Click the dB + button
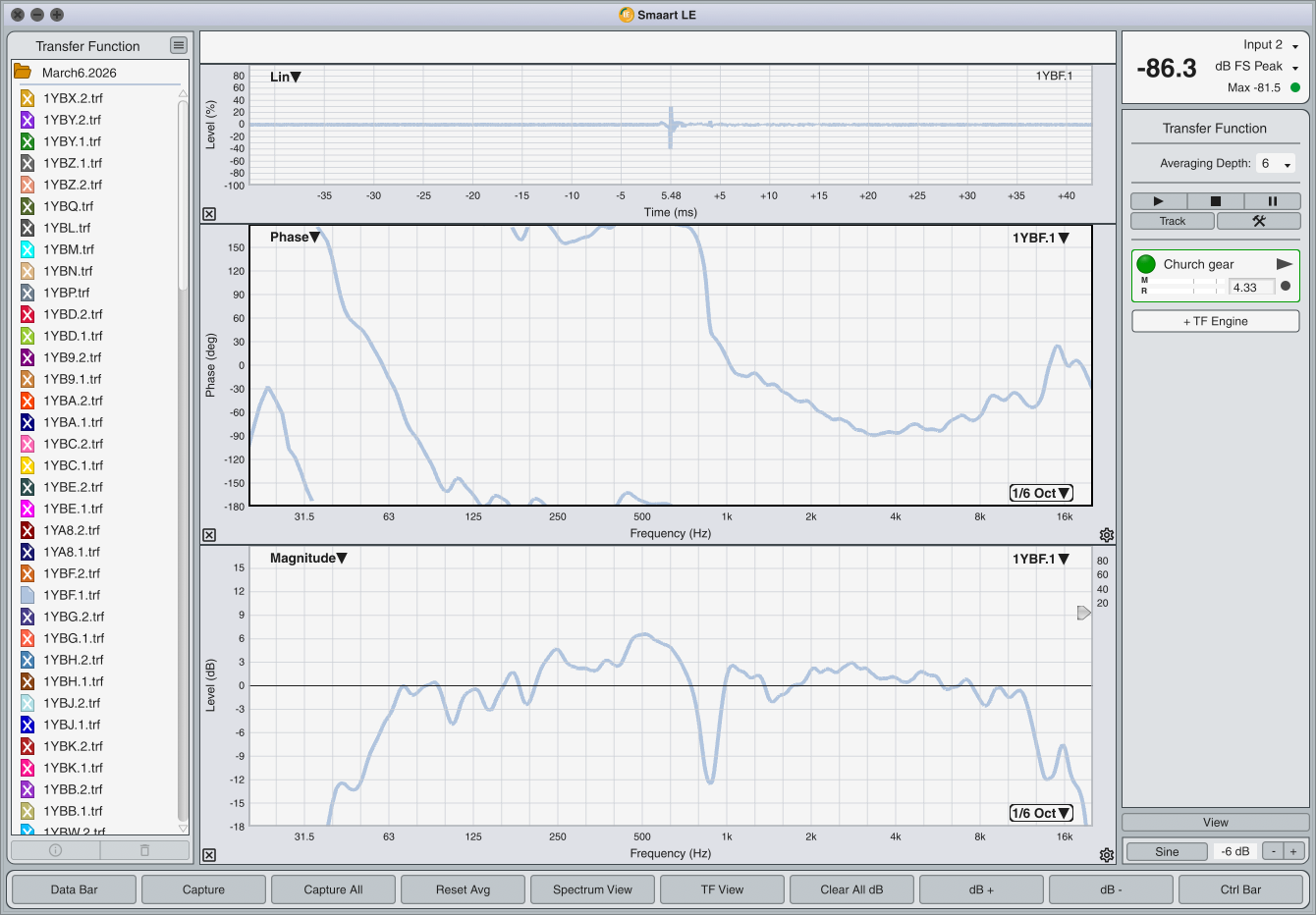This screenshot has height=915, width=1316. pyautogui.click(x=981, y=889)
